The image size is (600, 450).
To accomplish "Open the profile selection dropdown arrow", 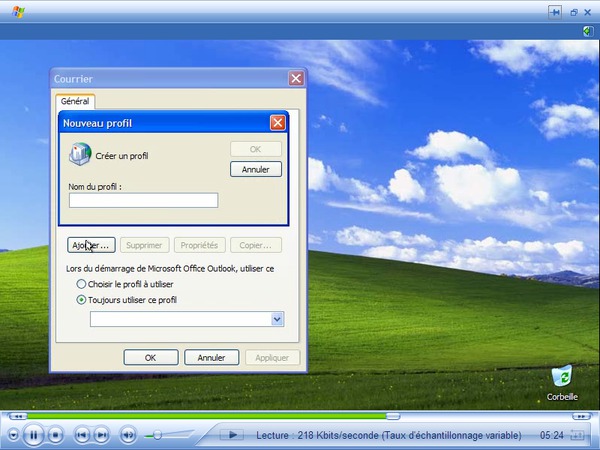I will point(277,319).
